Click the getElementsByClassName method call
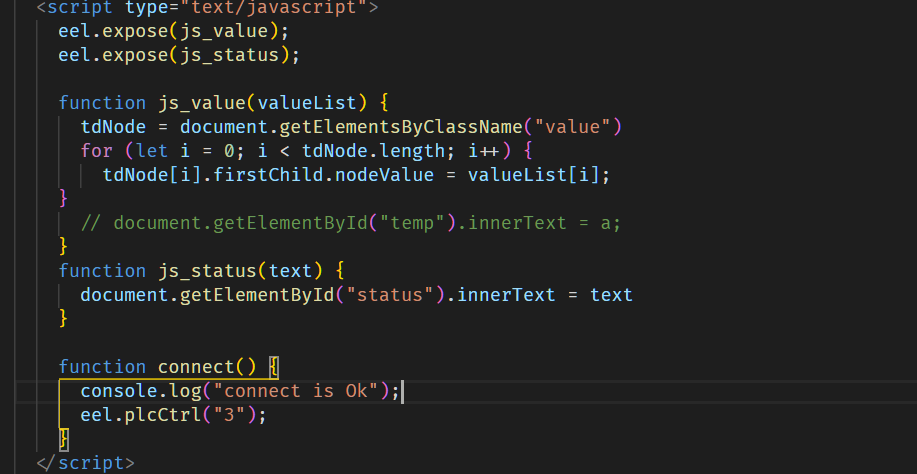This screenshot has height=474, width=917. click(402, 127)
